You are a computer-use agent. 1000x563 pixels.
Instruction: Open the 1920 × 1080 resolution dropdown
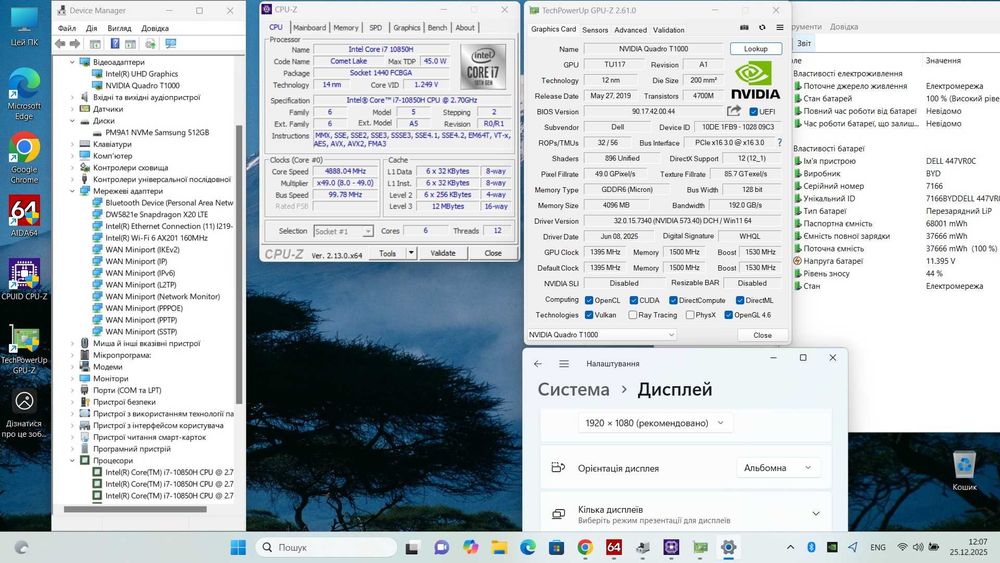point(654,423)
